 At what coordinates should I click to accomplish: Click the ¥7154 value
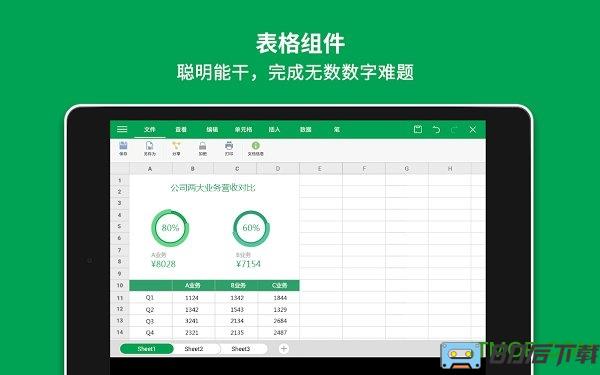click(248, 264)
